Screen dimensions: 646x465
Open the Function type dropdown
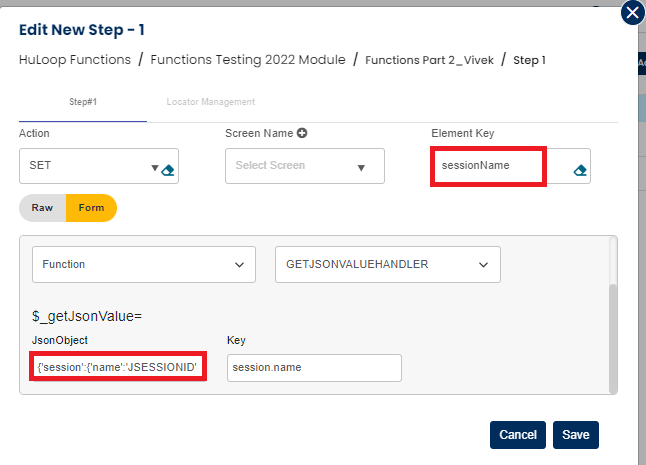143,265
